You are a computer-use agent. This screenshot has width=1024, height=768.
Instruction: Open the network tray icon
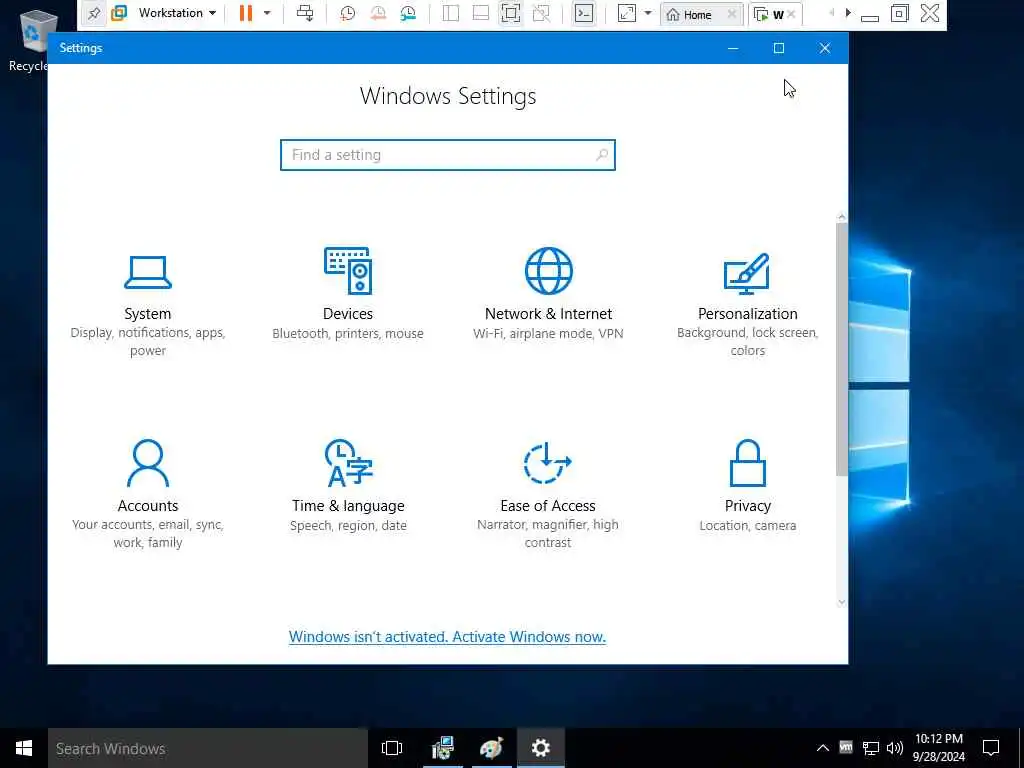pyautogui.click(x=871, y=748)
